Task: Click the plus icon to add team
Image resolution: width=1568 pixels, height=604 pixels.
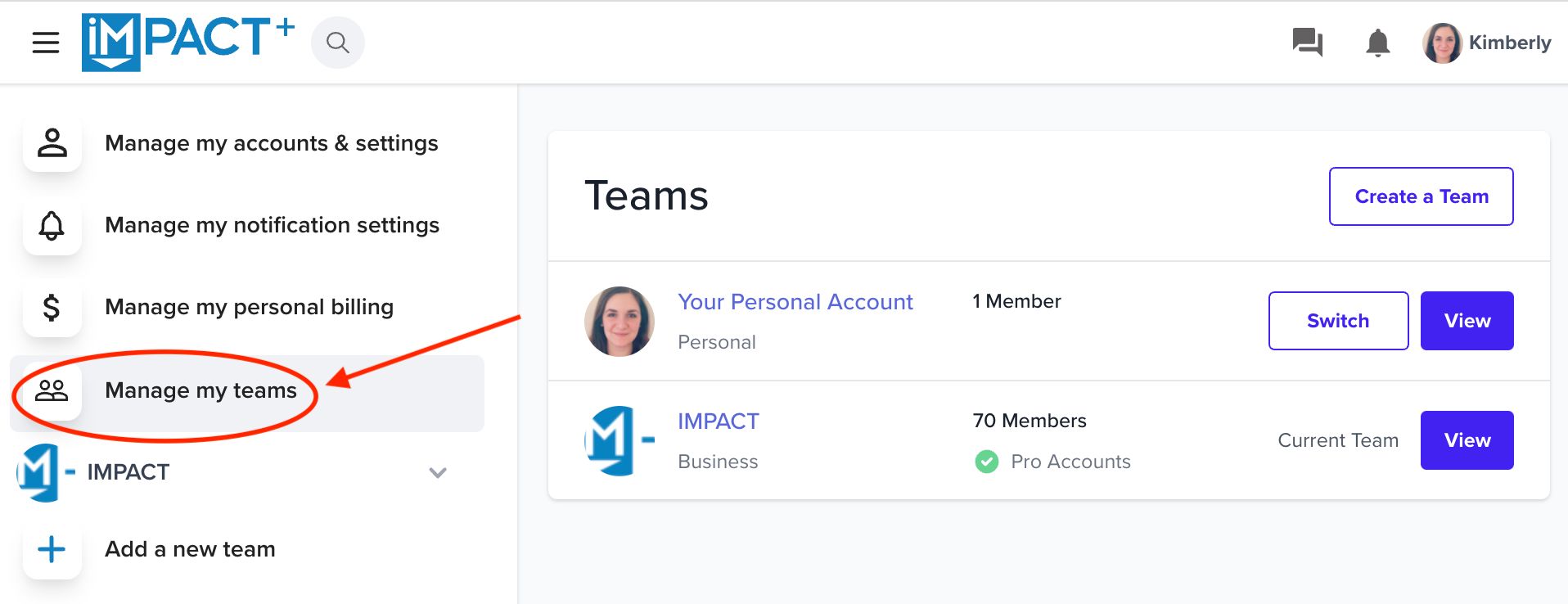Action: 52,549
